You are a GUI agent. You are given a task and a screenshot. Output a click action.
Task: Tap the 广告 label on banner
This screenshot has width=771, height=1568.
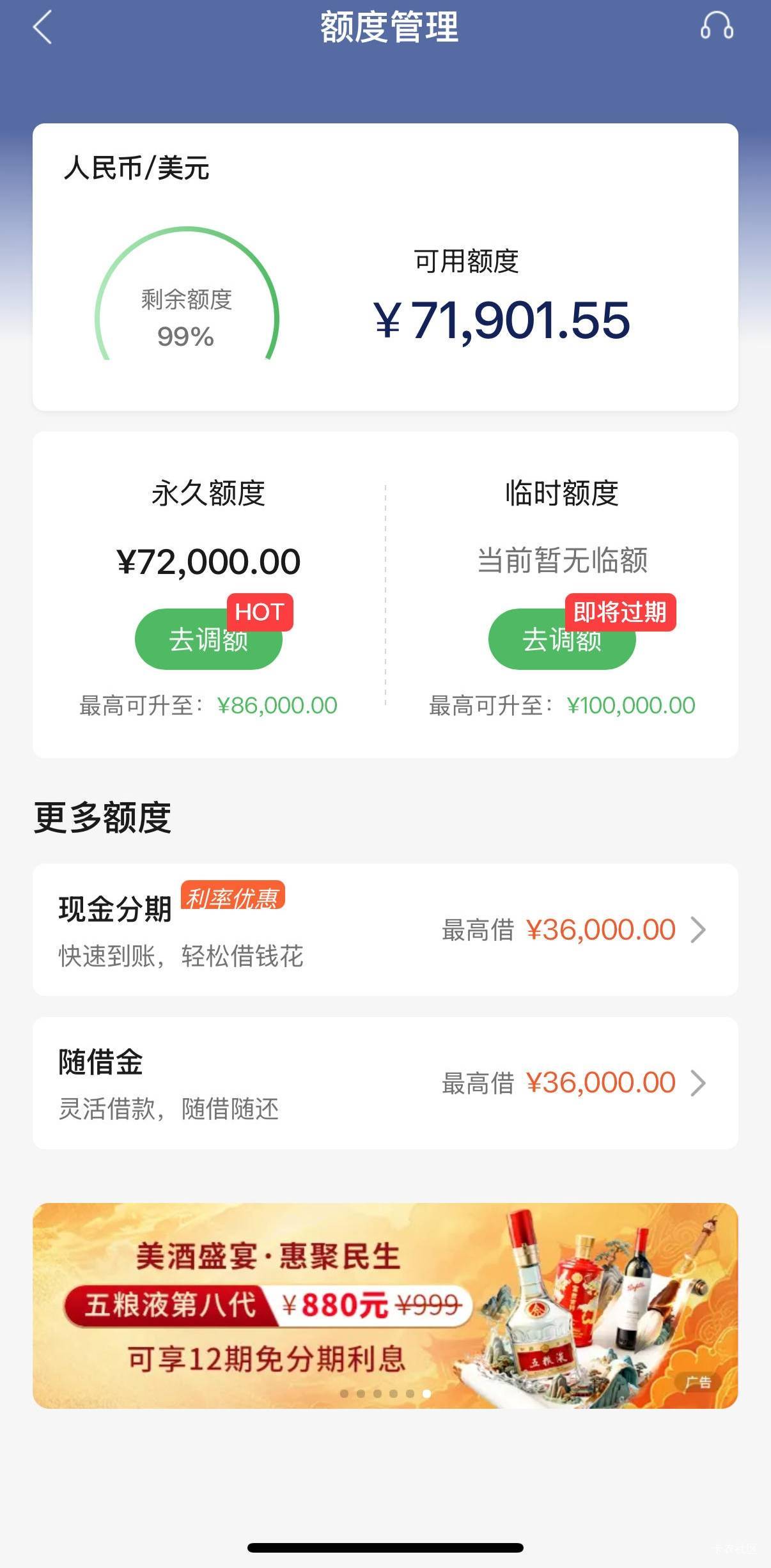pyautogui.click(x=698, y=1382)
